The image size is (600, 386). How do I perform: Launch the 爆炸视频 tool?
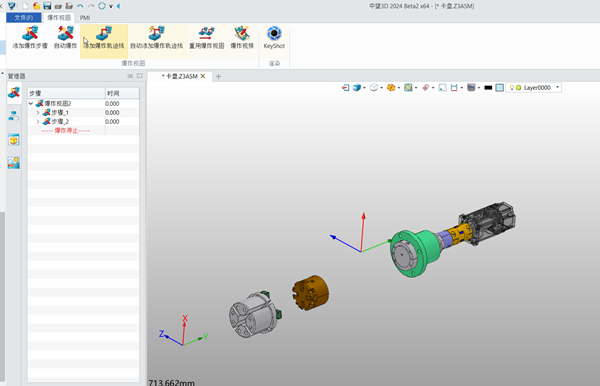click(x=242, y=37)
